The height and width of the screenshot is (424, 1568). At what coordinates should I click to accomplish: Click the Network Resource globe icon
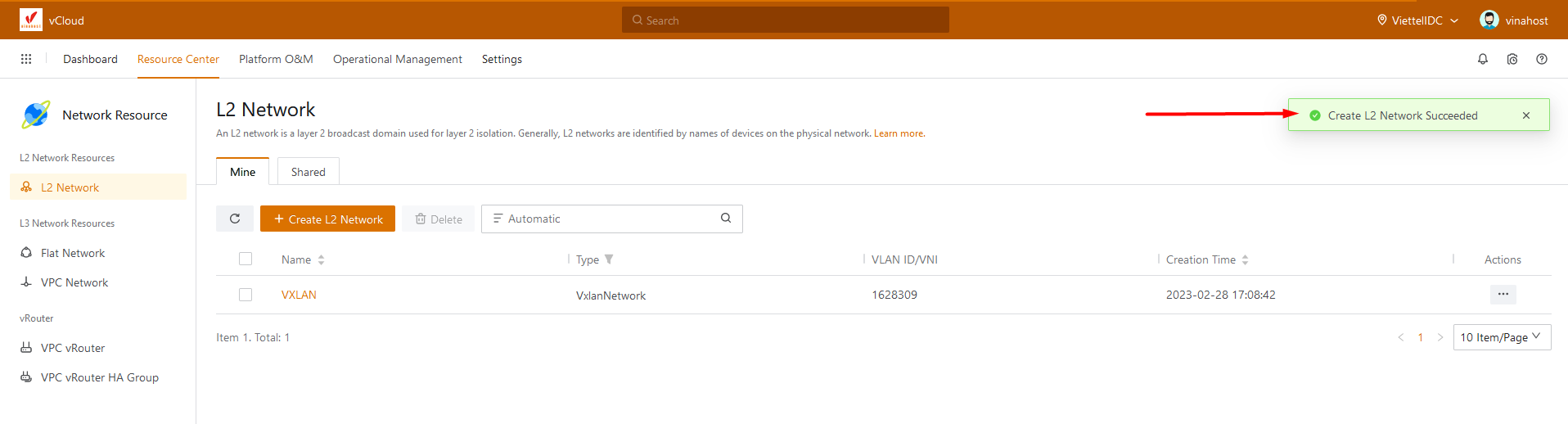[x=36, y=115]
